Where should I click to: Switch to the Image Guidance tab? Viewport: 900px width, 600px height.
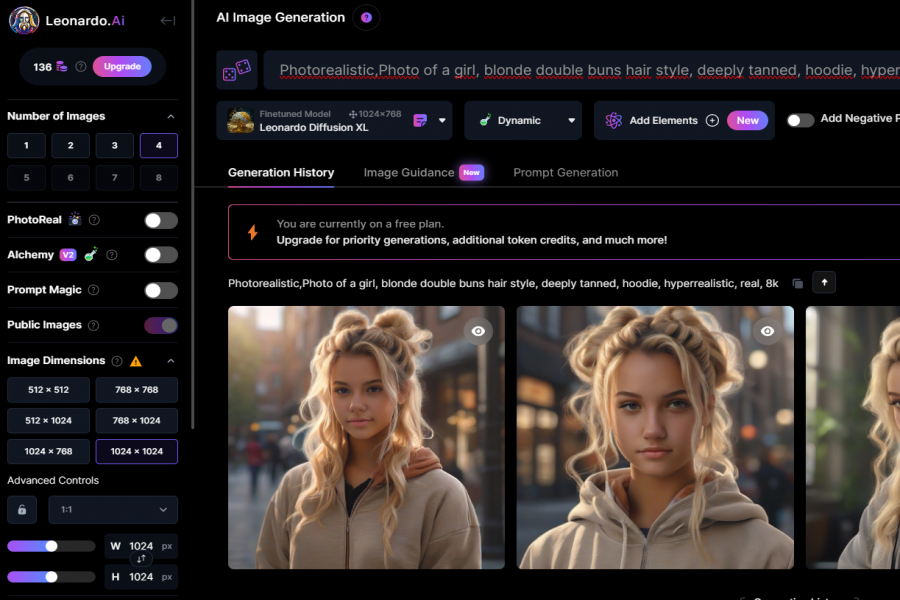408,172
